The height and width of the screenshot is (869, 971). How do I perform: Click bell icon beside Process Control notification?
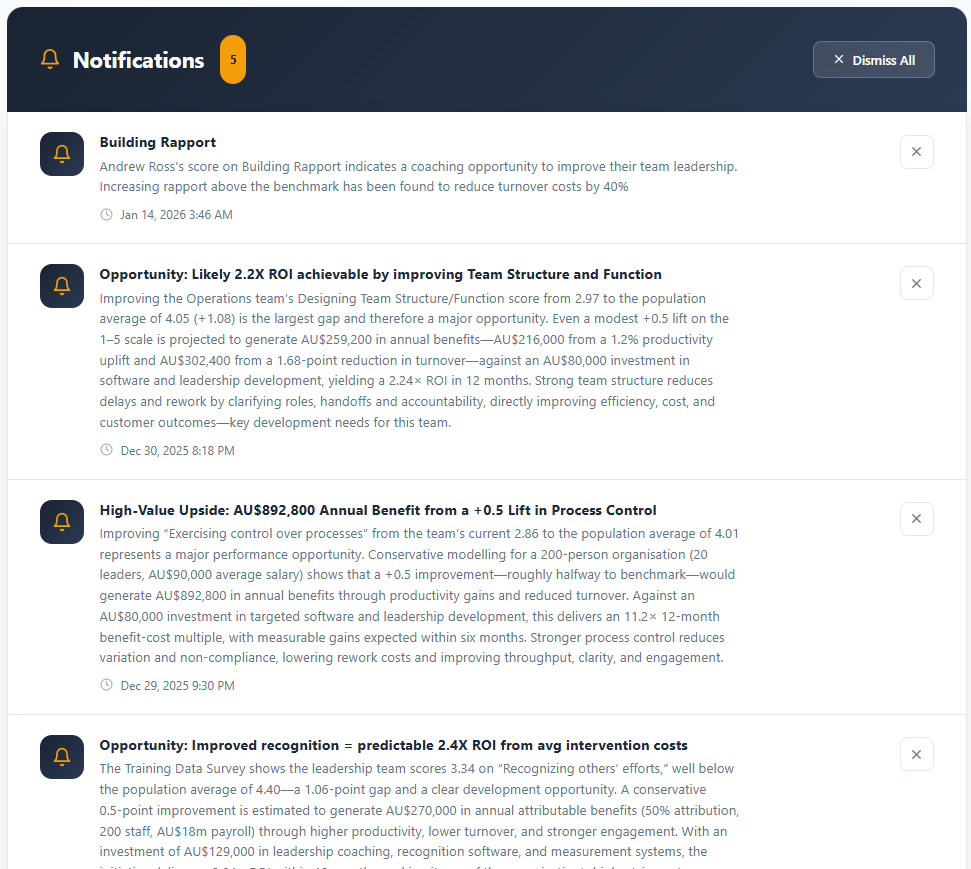pyautogui.click(x=62, y=522)
